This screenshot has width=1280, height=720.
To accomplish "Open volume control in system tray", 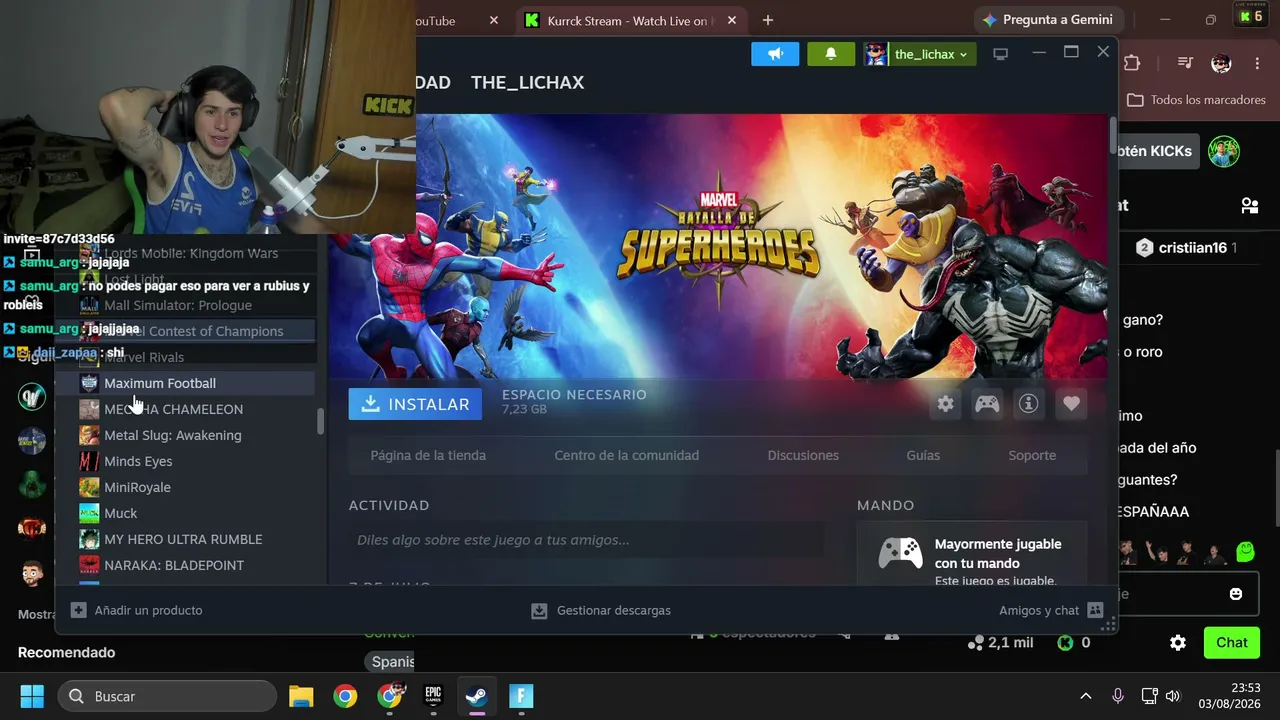I will tap(1173, 696).
